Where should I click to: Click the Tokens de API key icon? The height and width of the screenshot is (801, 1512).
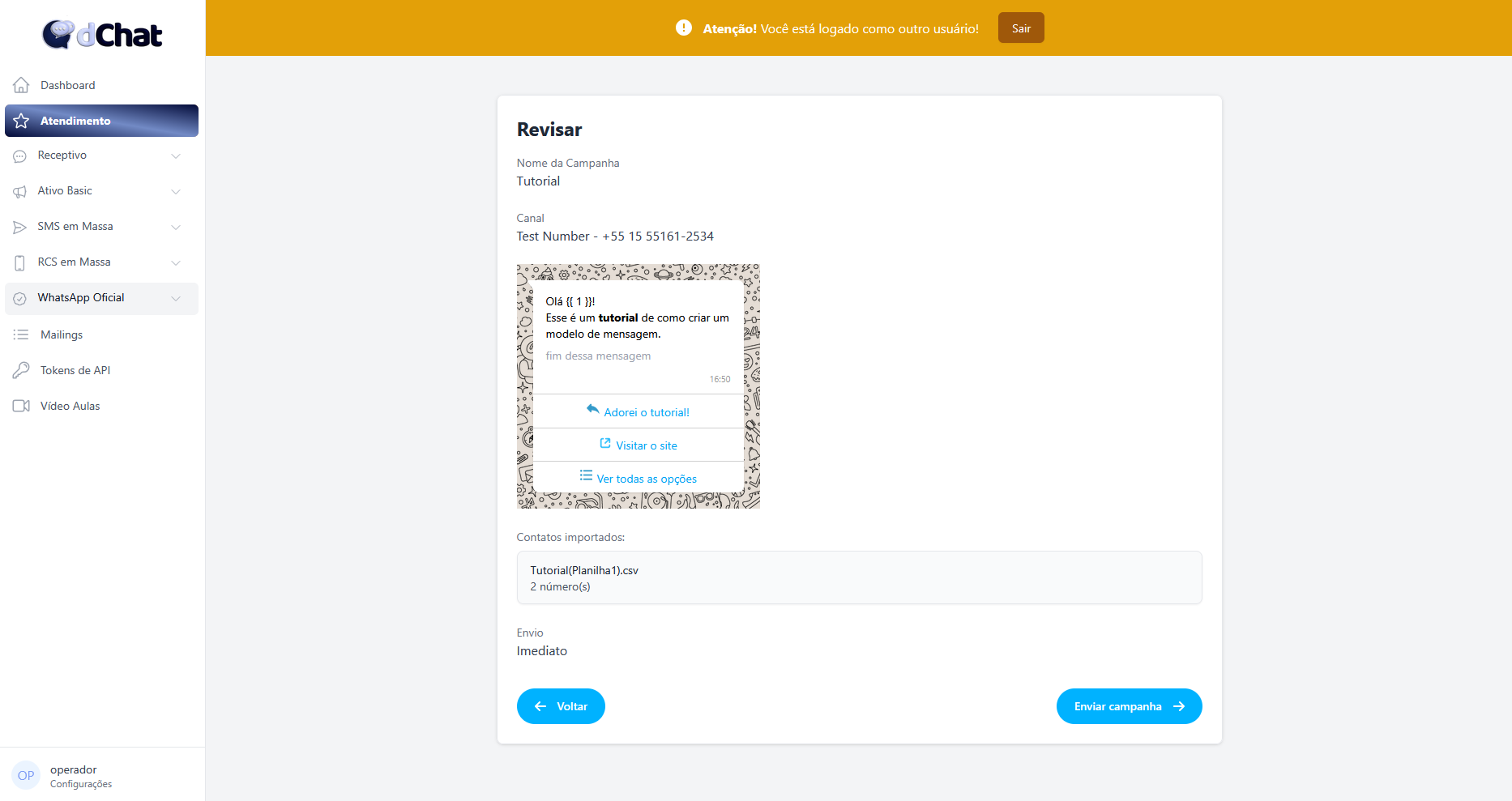coord(21,370)
